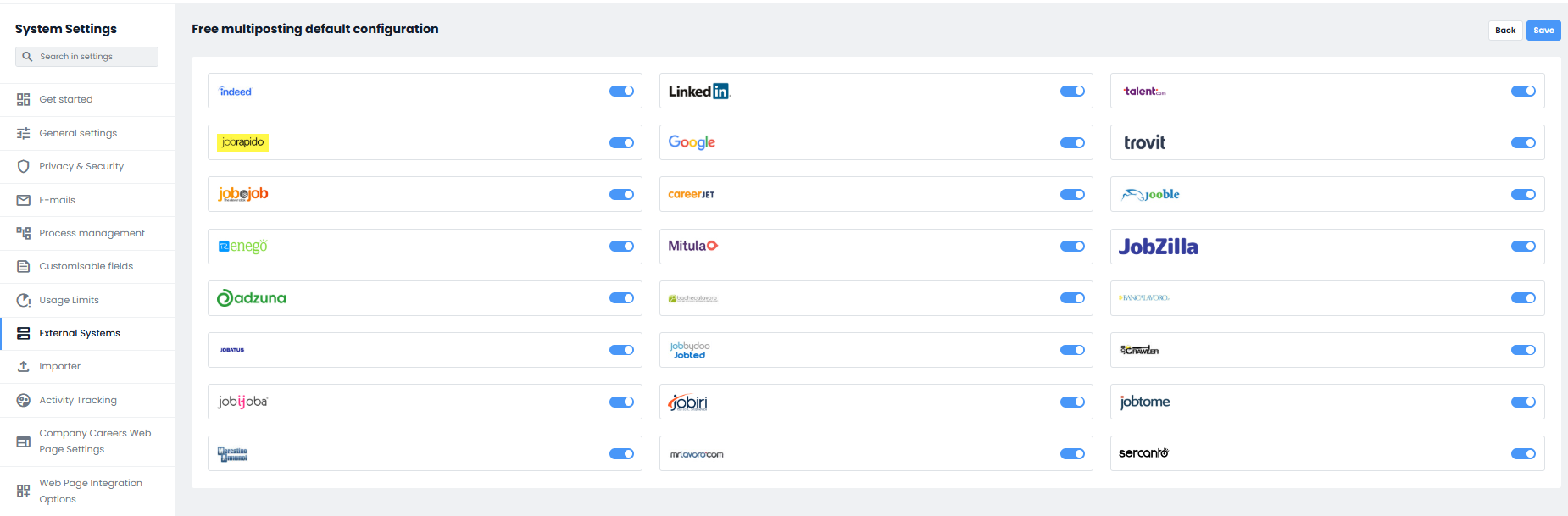Click the Importer upload icon
The image size is (1568, 516).
[x=24, y=366]
